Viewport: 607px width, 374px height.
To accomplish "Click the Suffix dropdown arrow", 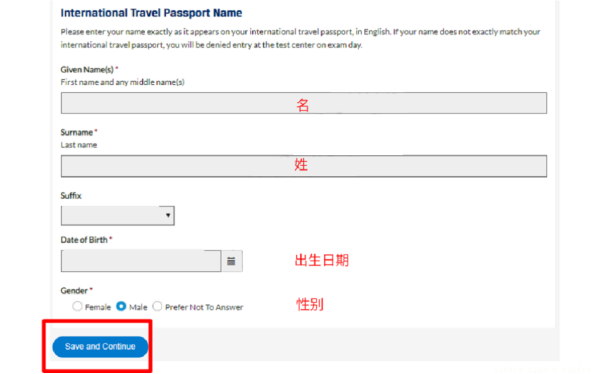I will click(168, 216).
